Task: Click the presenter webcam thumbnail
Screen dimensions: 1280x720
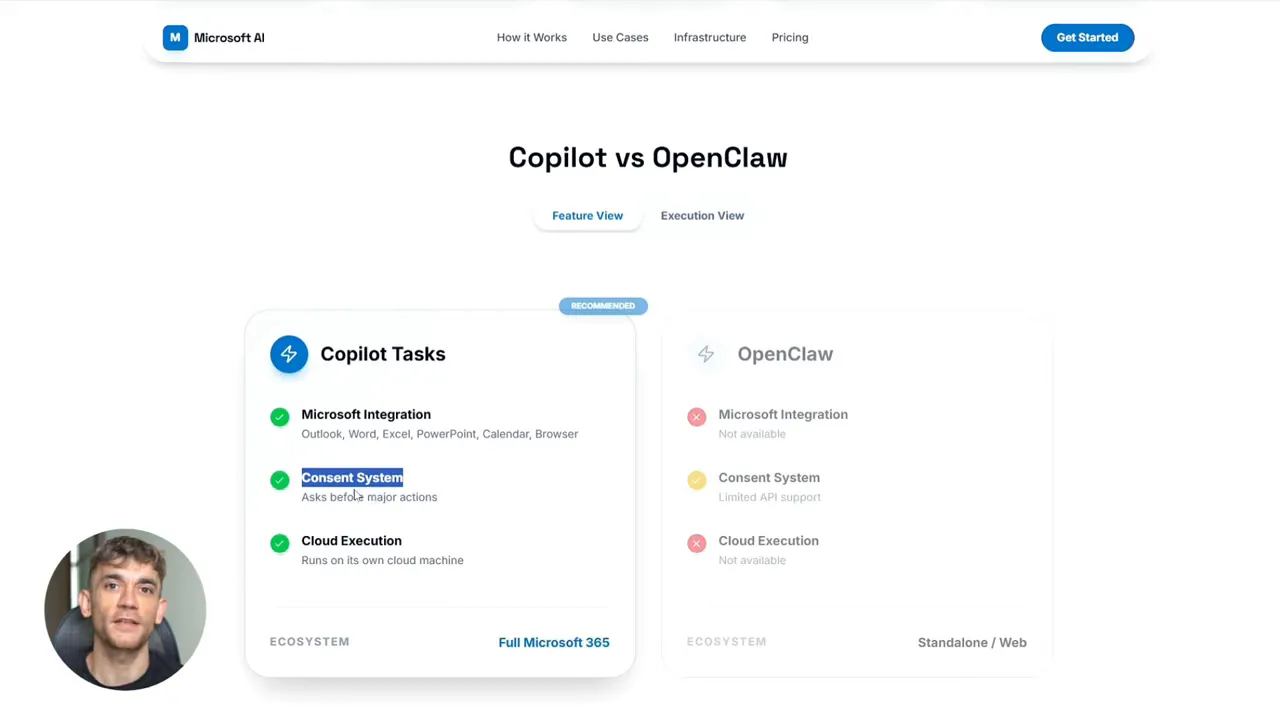Action: 125,610
